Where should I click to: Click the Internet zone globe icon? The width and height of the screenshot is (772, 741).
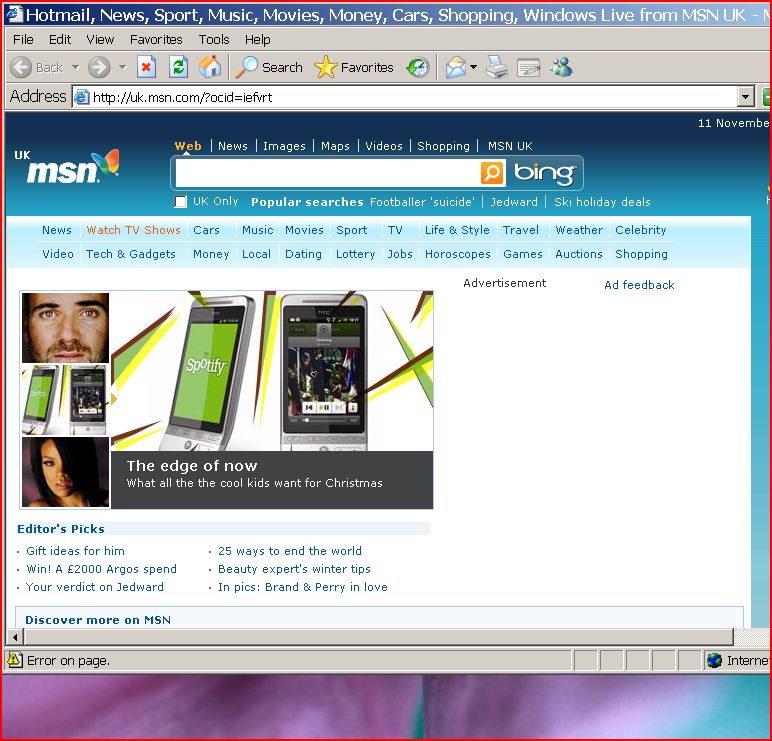coord(714,660)
